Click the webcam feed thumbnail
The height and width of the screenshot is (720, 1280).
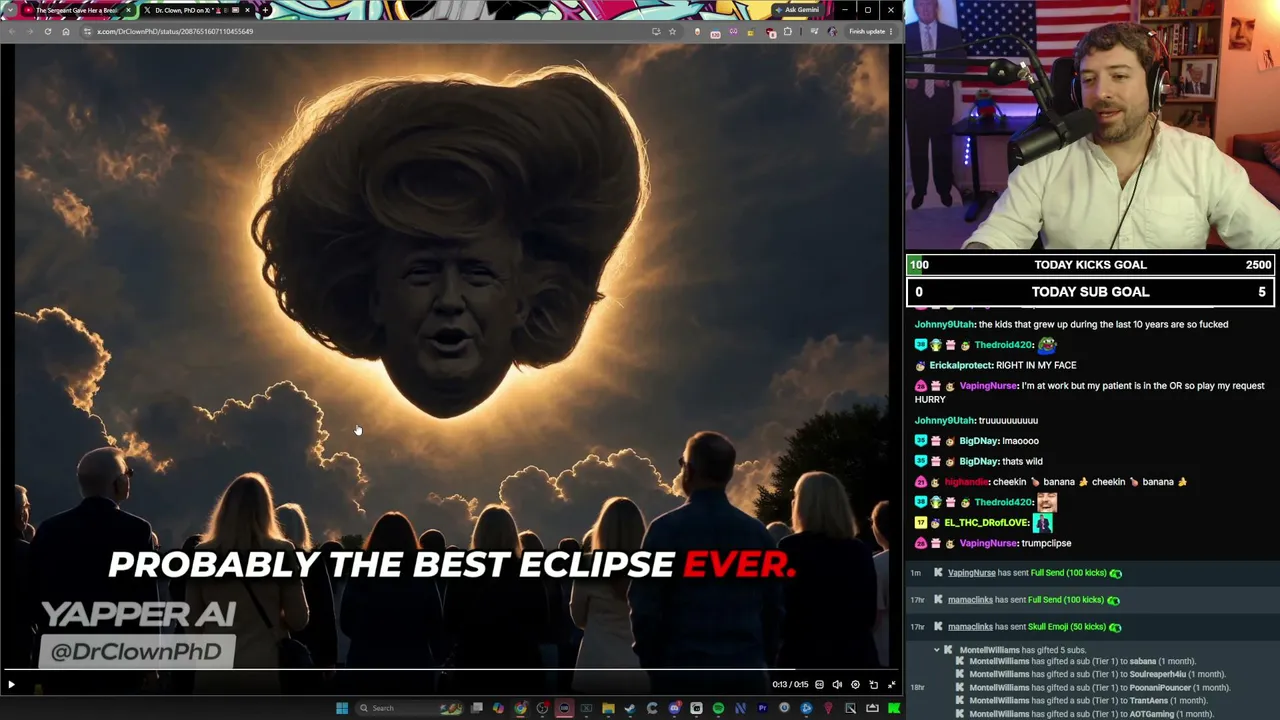[x=1092, y=124]
